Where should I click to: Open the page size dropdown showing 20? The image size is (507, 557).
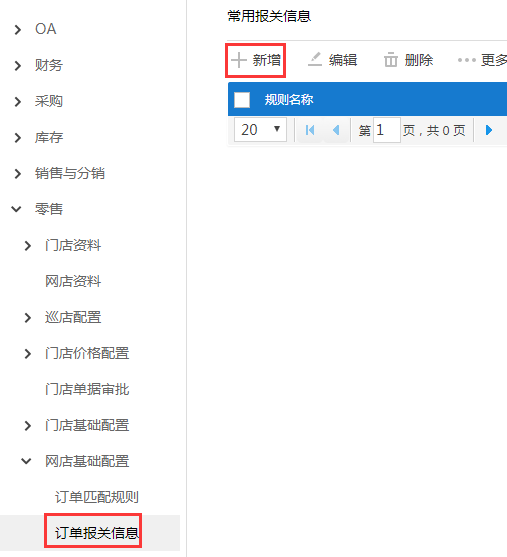point(260,130)
